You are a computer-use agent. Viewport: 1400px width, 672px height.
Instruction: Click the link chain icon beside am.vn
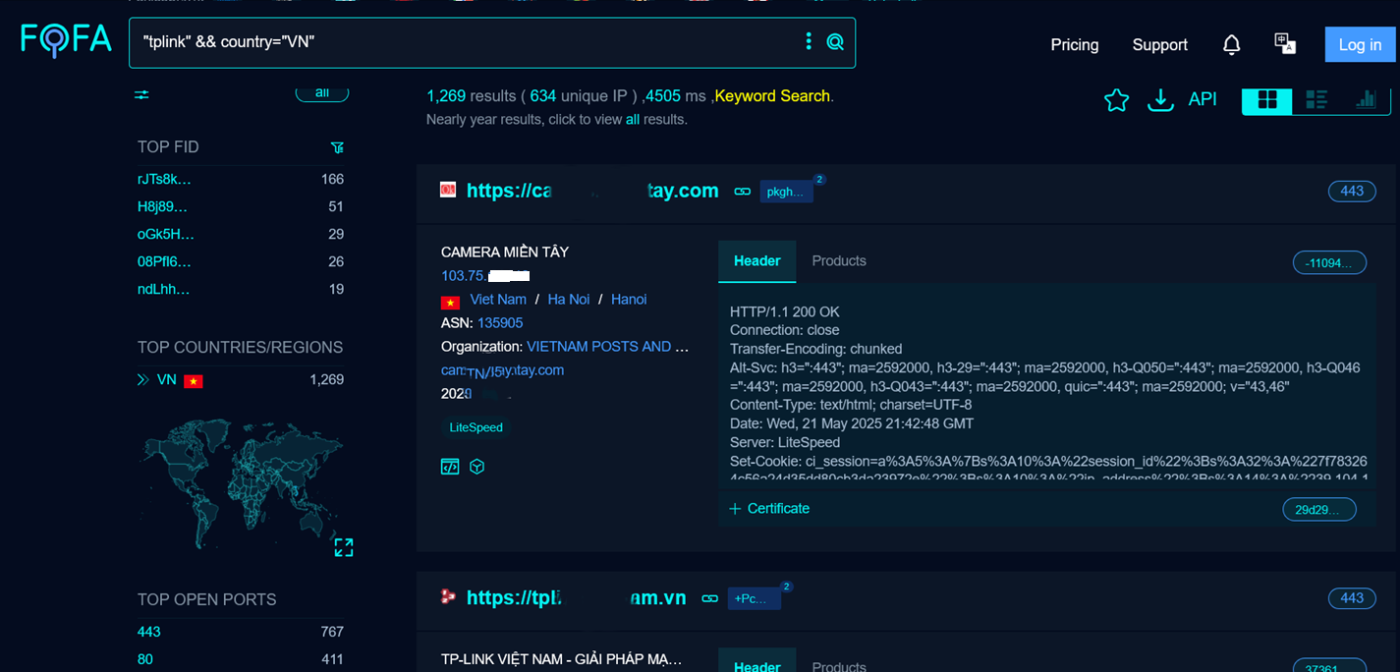click(710, 598)
